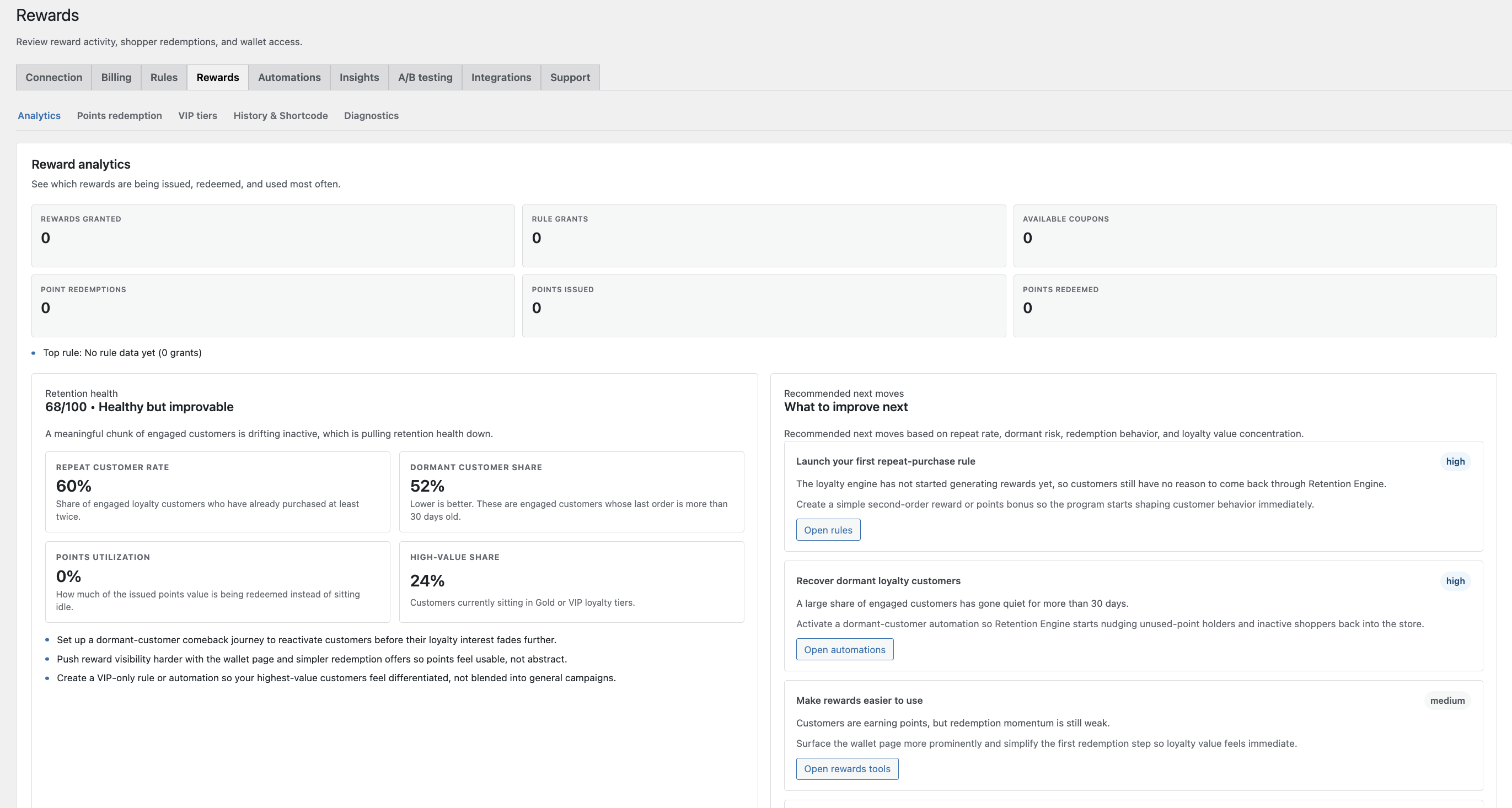Click the Reward analytics heading
1512x808 pixels.
coord(81,164)
